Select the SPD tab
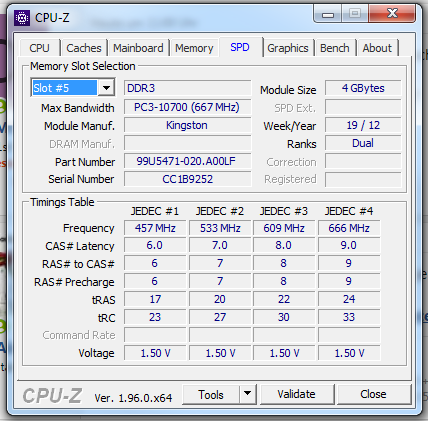This screenshot has width=428, height=421. click(240, 47)
